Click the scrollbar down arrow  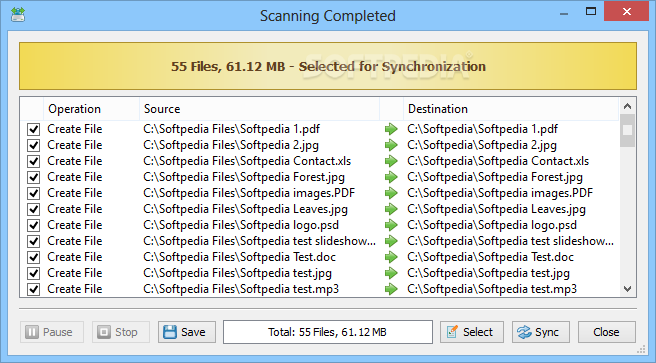[627, 289]
